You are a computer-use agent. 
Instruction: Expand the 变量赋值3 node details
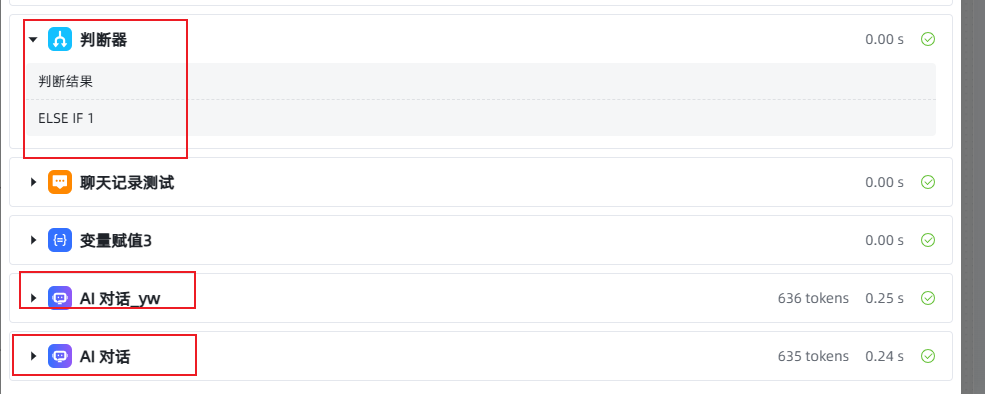[33, 240]
